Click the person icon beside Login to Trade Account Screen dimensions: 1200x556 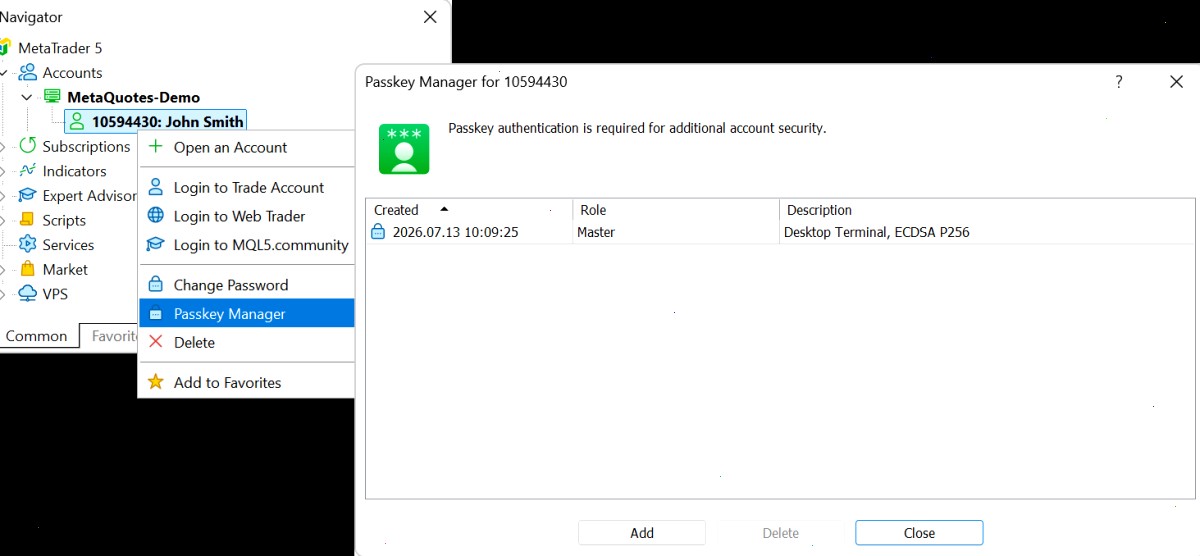(x=155, y=187)
